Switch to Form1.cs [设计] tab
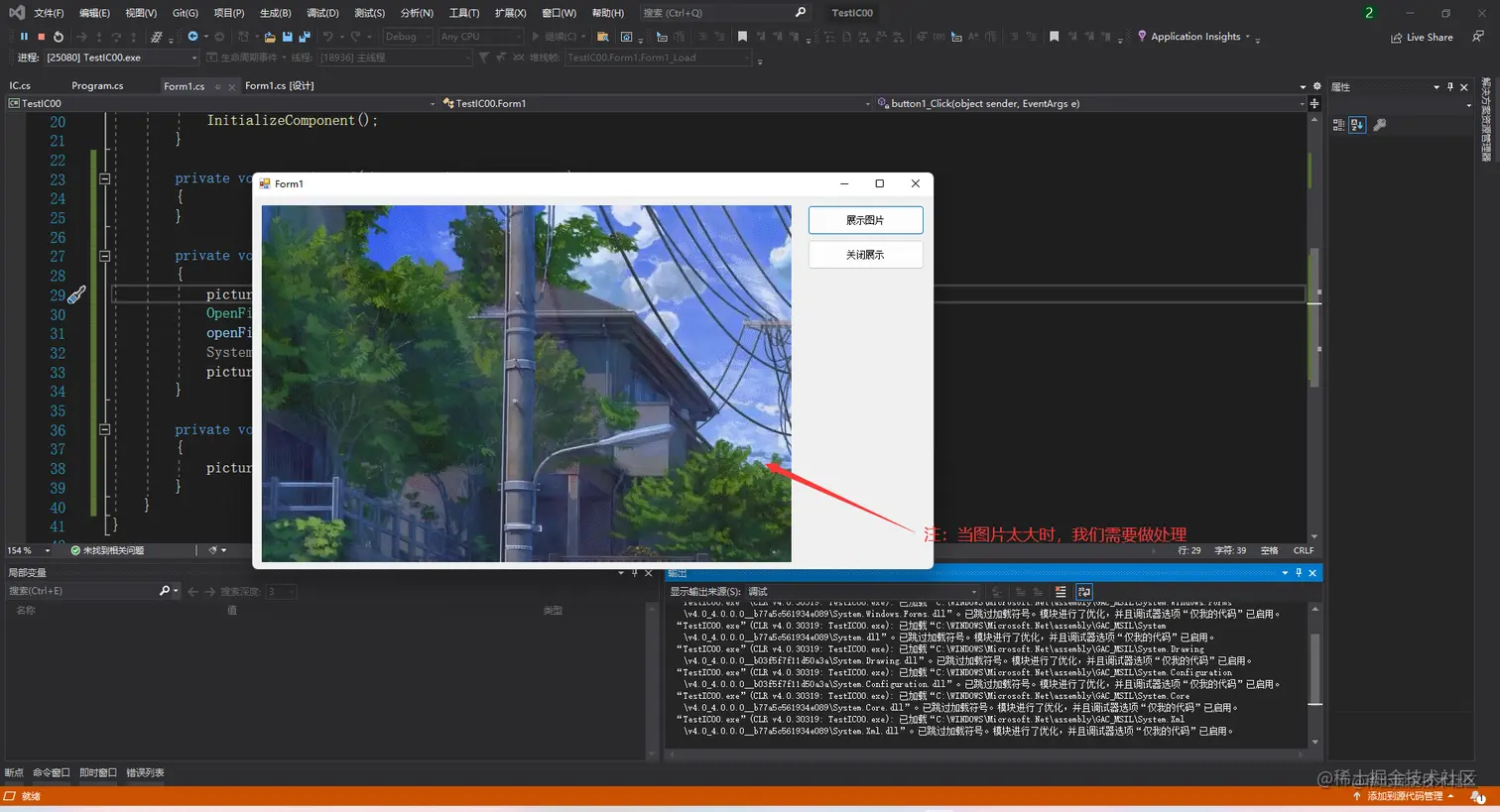 pos(280,86)
